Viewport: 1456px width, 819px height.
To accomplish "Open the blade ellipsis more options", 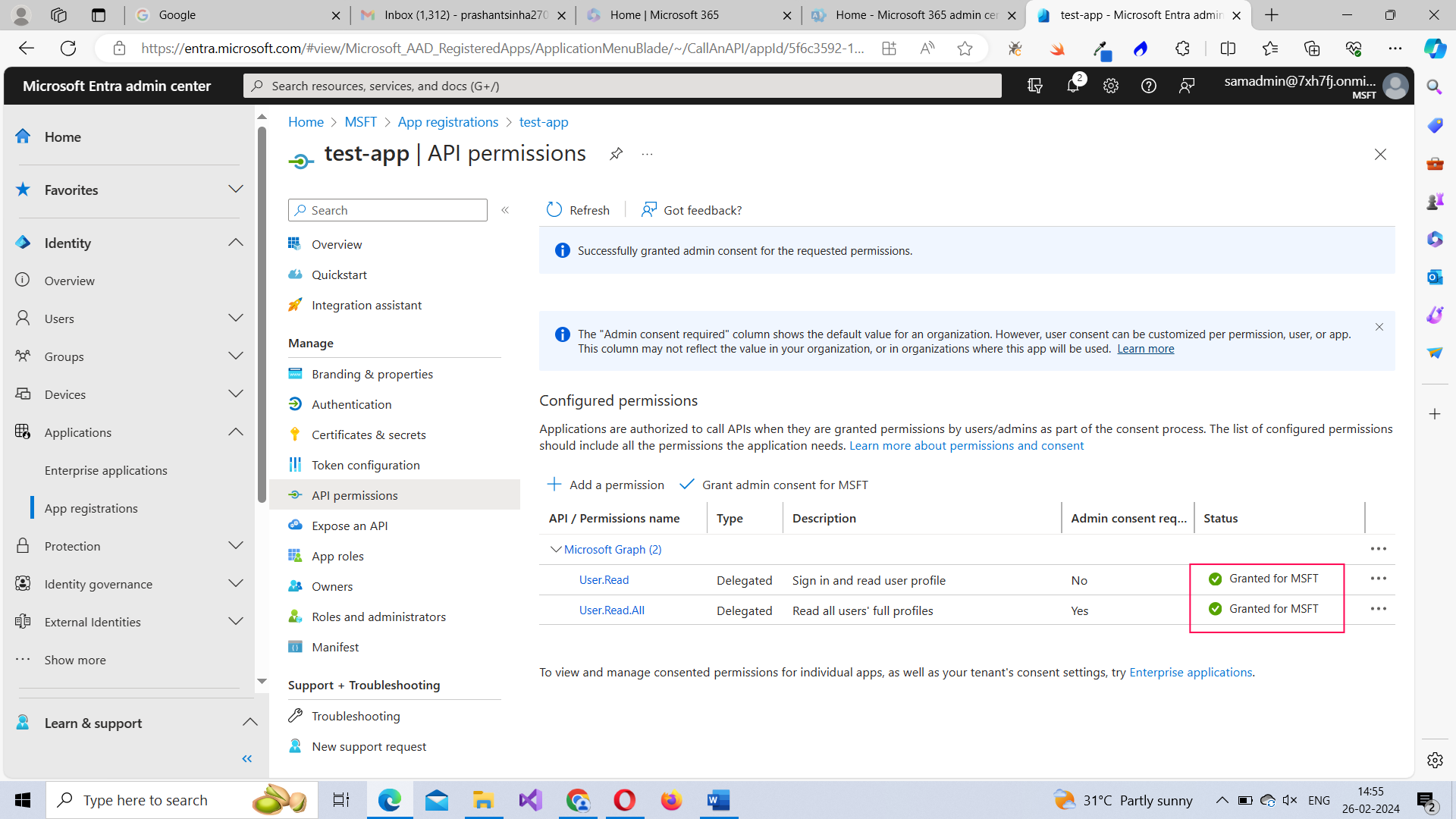I will [647, 154].
